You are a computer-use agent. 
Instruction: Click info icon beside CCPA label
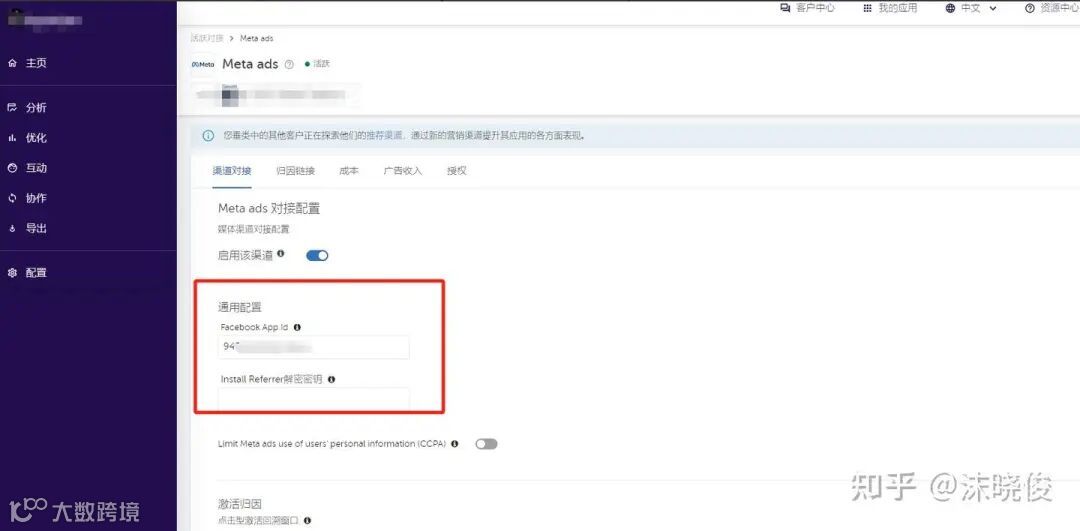455,444
